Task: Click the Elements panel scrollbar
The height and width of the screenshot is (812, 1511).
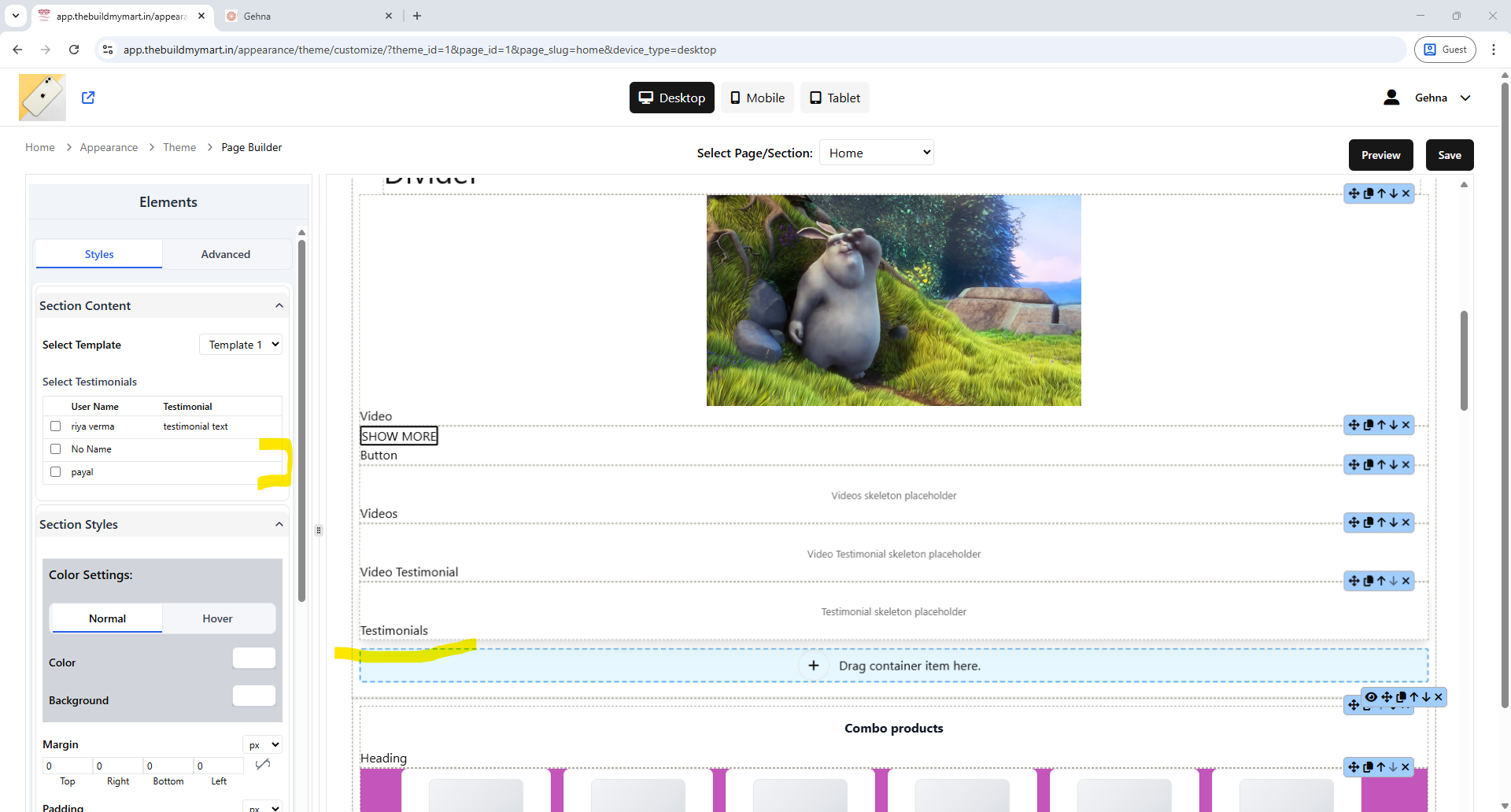Action: (301, 421)
